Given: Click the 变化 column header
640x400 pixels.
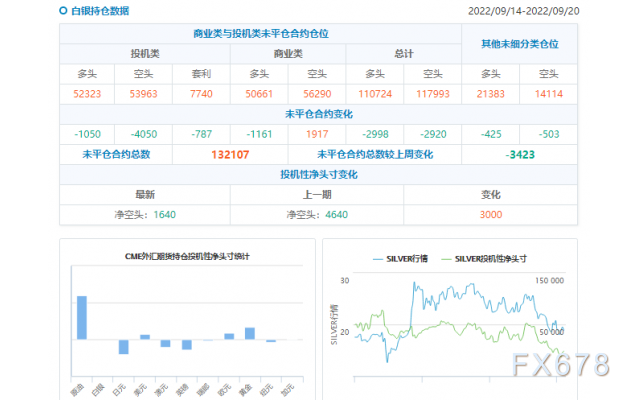Looking at the screenshot, I should click(x=491, y=195).
